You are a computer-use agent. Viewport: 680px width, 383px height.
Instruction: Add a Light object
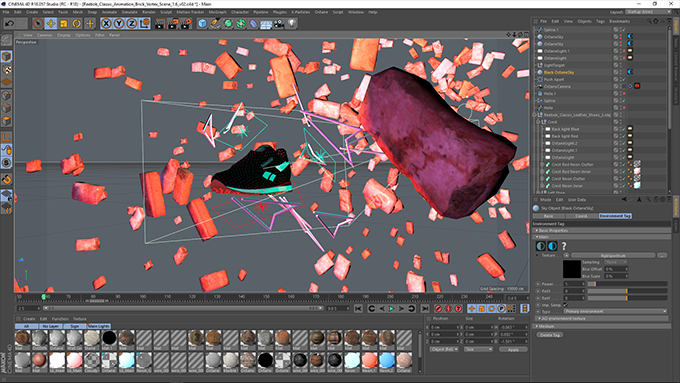coord(292,23)
